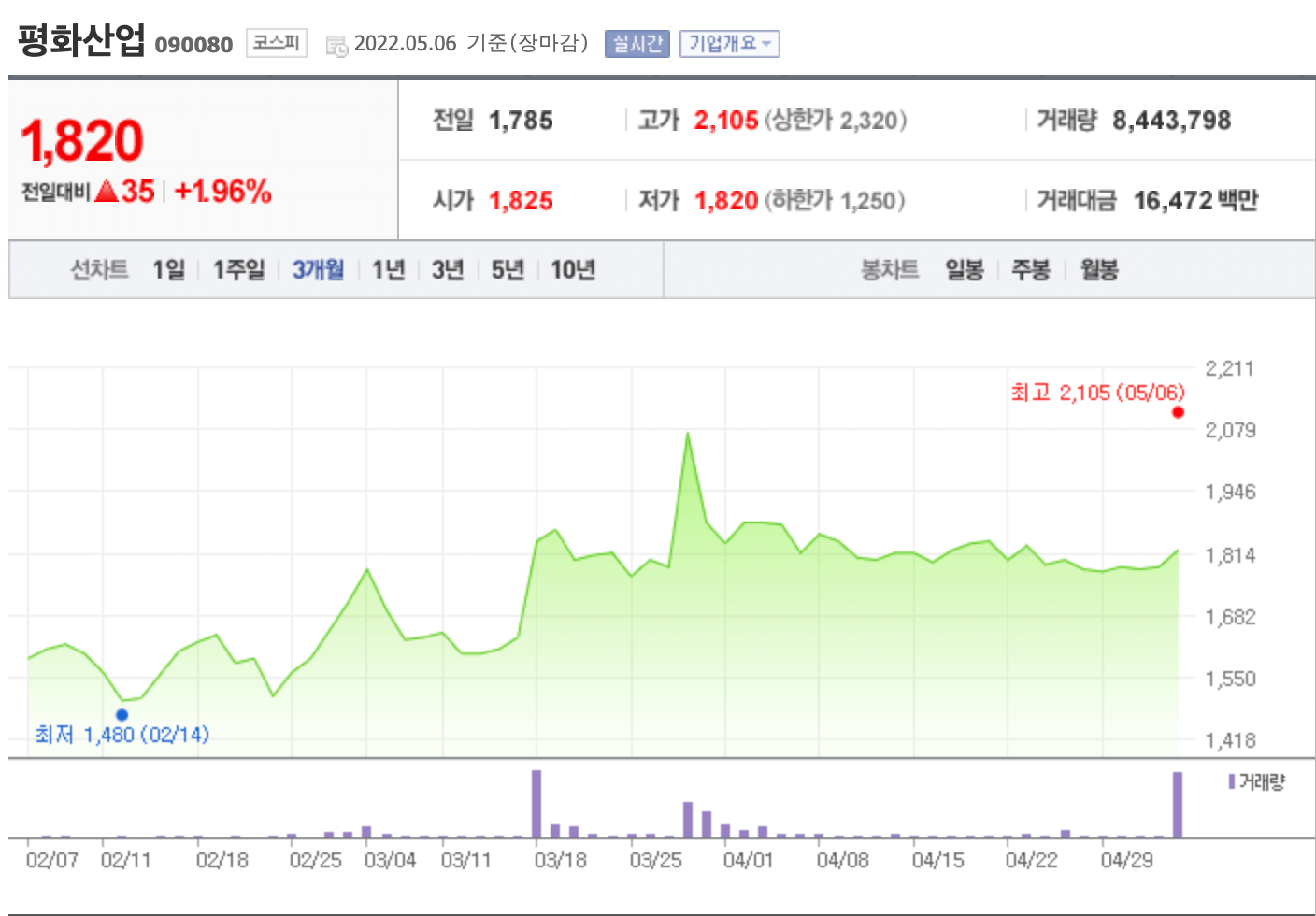This screenshot has width=1316, height=916.
Task: Click the 거래량 legend swatch
Action: point(1232,781)
